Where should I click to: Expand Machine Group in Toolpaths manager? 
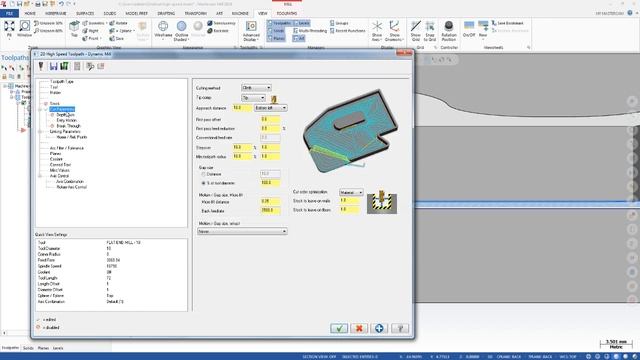[x=5, y=86]
